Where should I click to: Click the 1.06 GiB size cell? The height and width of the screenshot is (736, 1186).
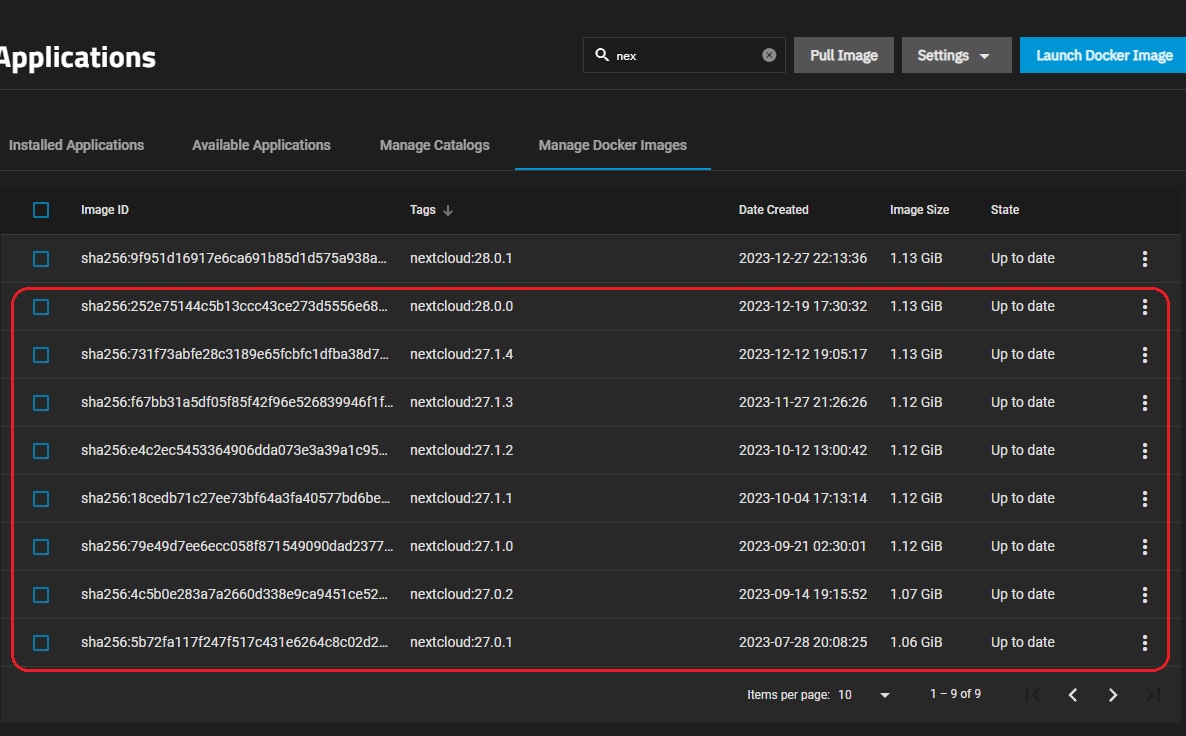click(x=916, y=641)
